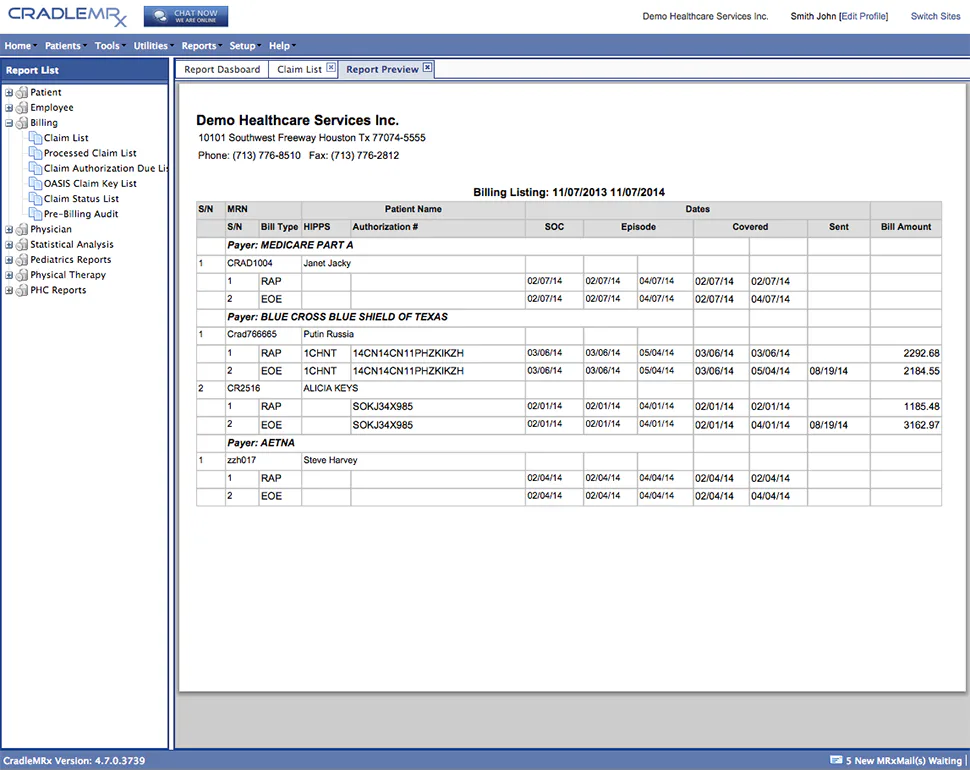Screen dimensions: 970x770
Task: Expand the Physician report folder
Action: click(9, 229)
